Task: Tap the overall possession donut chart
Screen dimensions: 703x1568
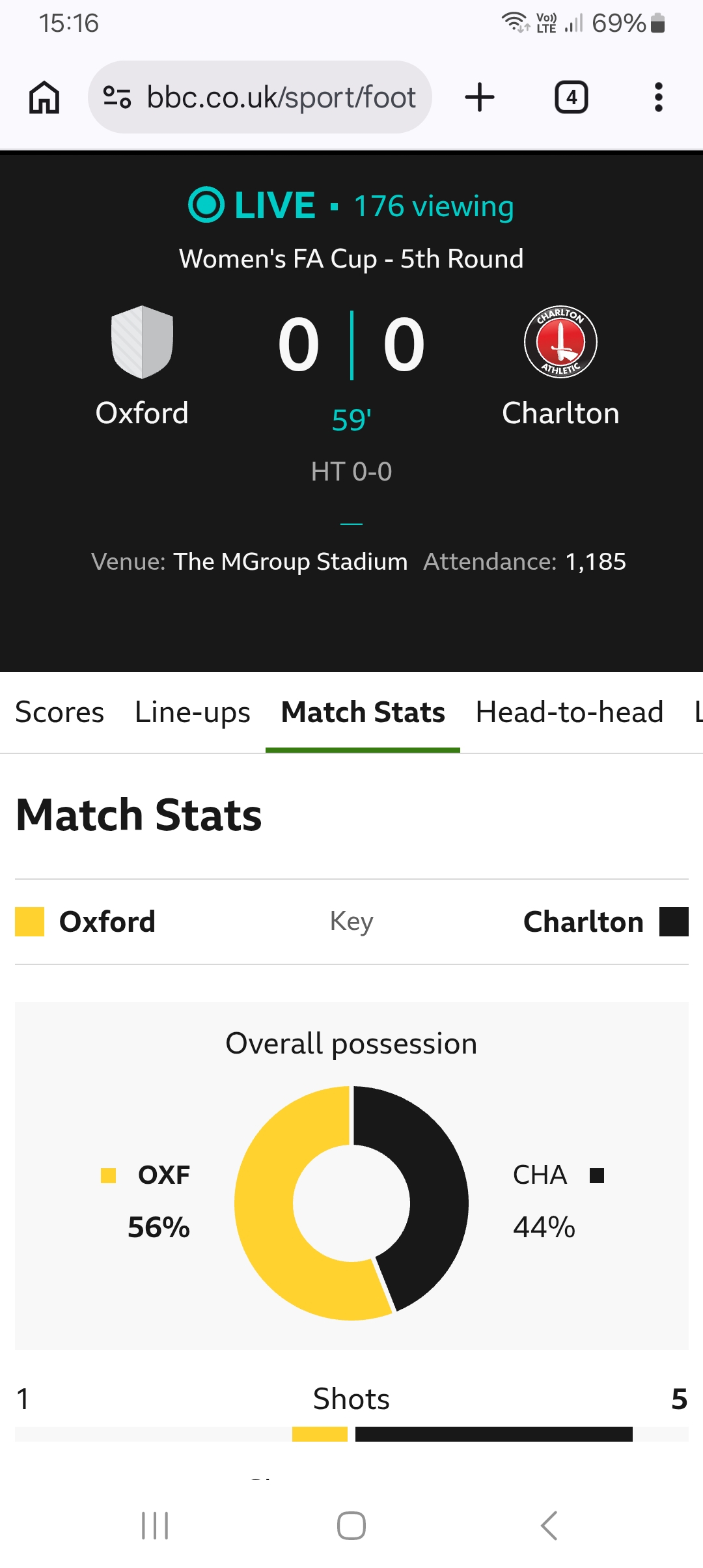Action: click(351, 1203)
